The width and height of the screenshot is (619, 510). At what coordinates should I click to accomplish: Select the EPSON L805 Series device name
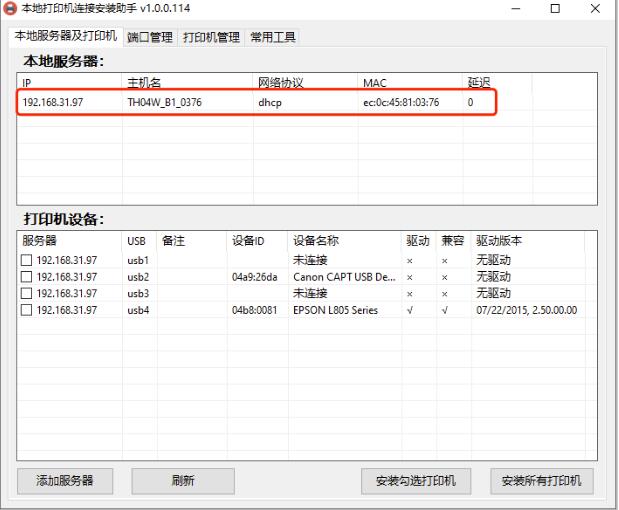335,310
